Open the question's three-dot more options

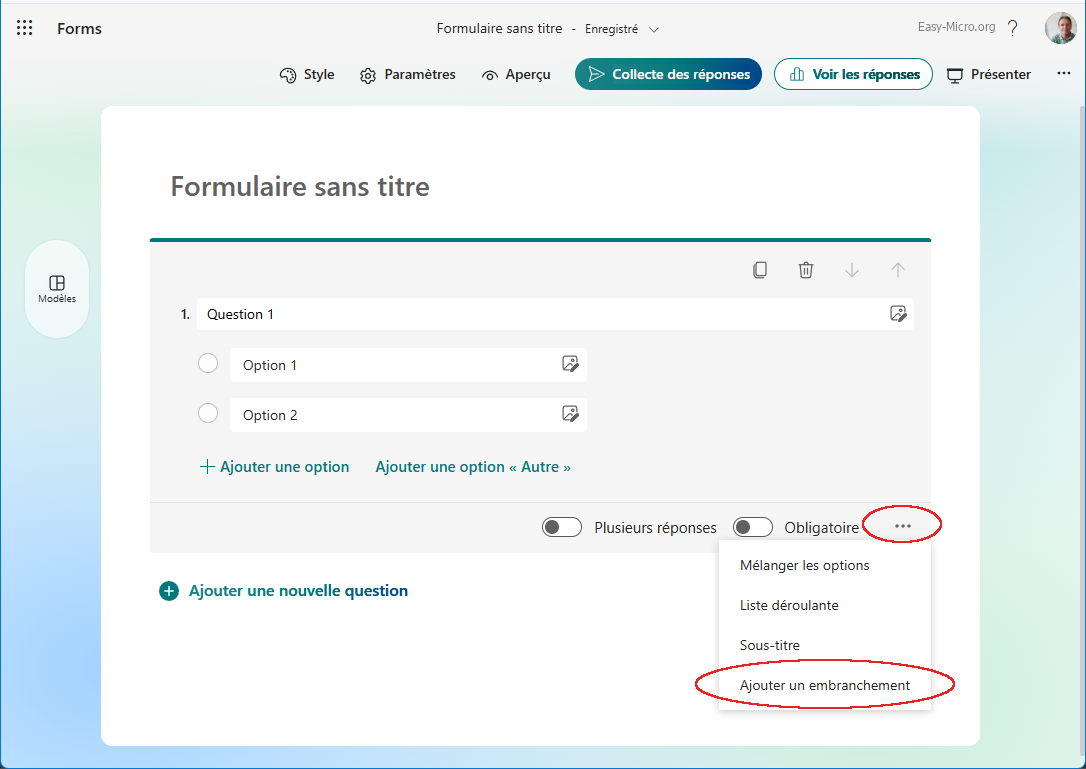(x=903, y=526)
